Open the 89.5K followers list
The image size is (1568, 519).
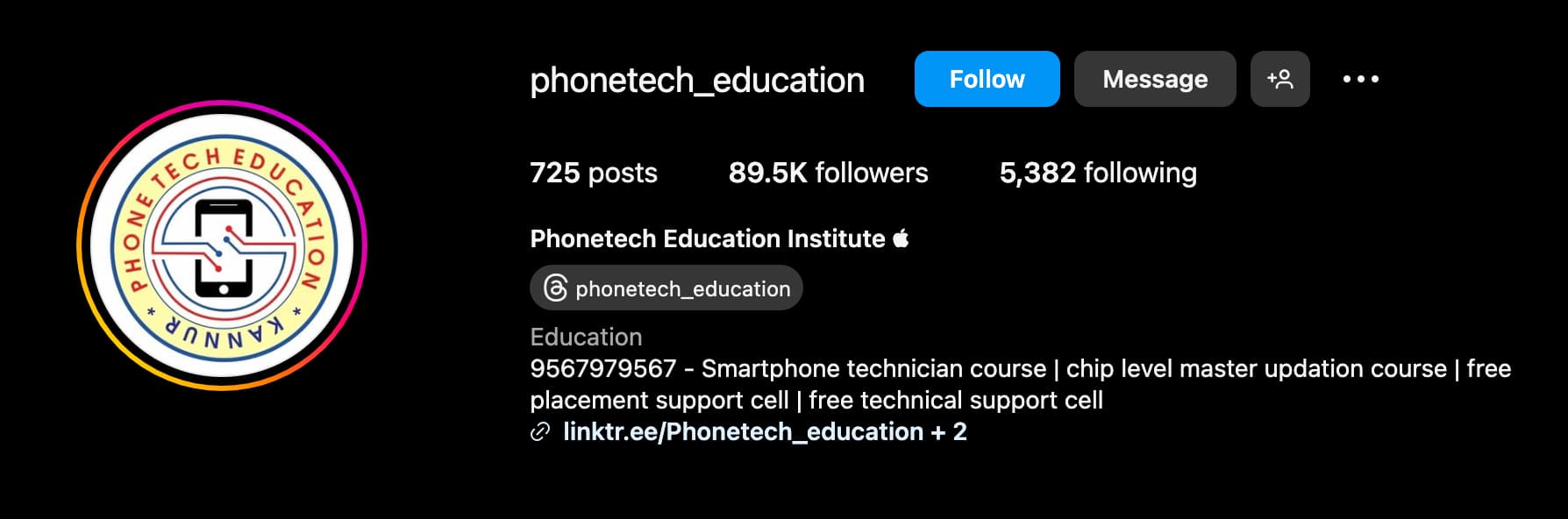click(x=828, y=173)
